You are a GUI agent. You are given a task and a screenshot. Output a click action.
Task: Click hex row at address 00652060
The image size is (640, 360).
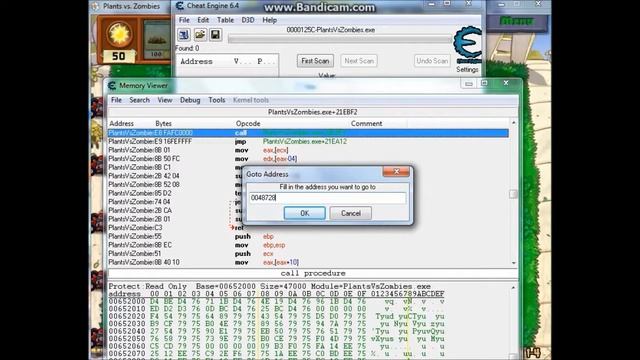coord(276,347)
